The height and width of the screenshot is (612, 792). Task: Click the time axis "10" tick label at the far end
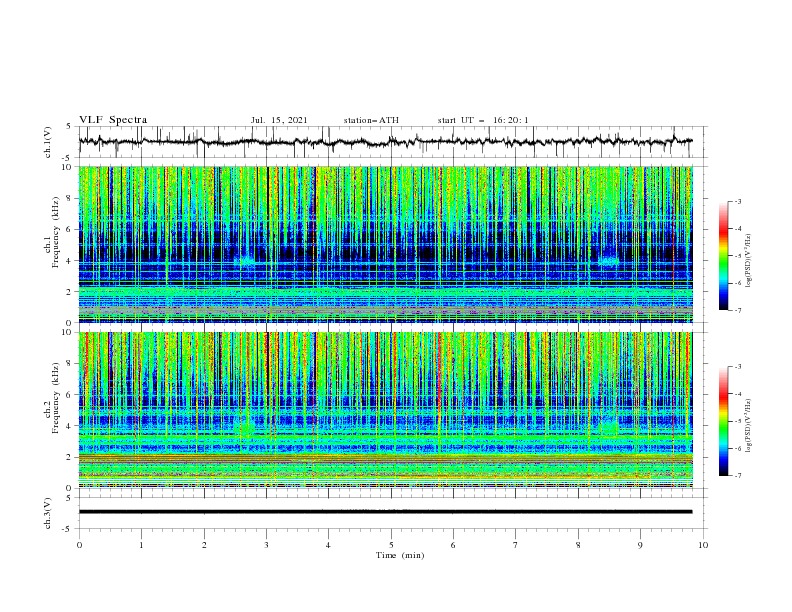(x=703, y=545)
